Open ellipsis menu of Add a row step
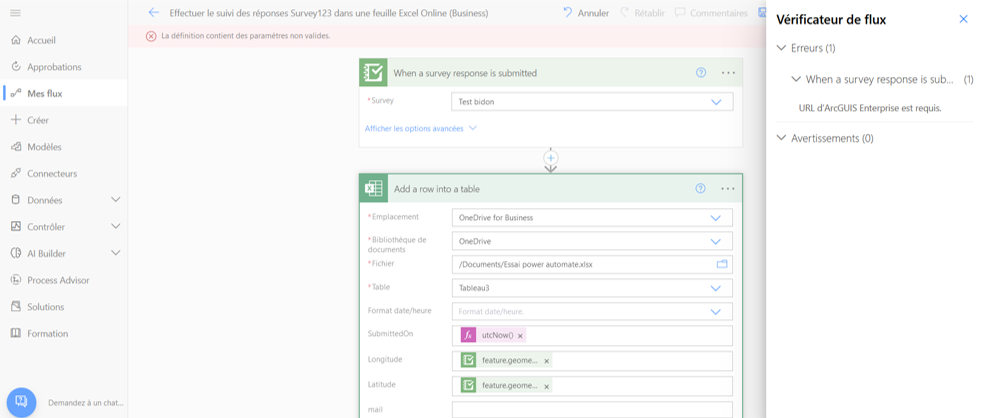 coord(728,188)
